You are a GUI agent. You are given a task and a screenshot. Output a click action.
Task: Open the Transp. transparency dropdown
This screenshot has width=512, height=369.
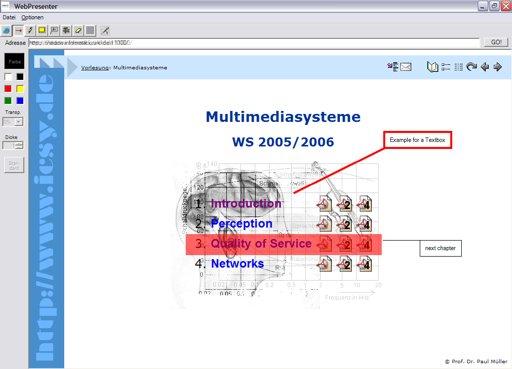point(13,122)
